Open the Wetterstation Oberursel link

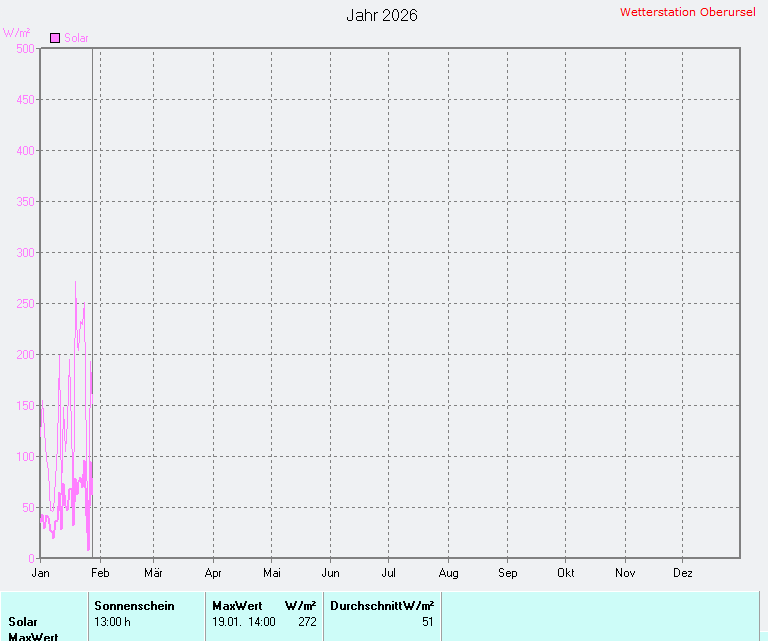coord(687,12)
